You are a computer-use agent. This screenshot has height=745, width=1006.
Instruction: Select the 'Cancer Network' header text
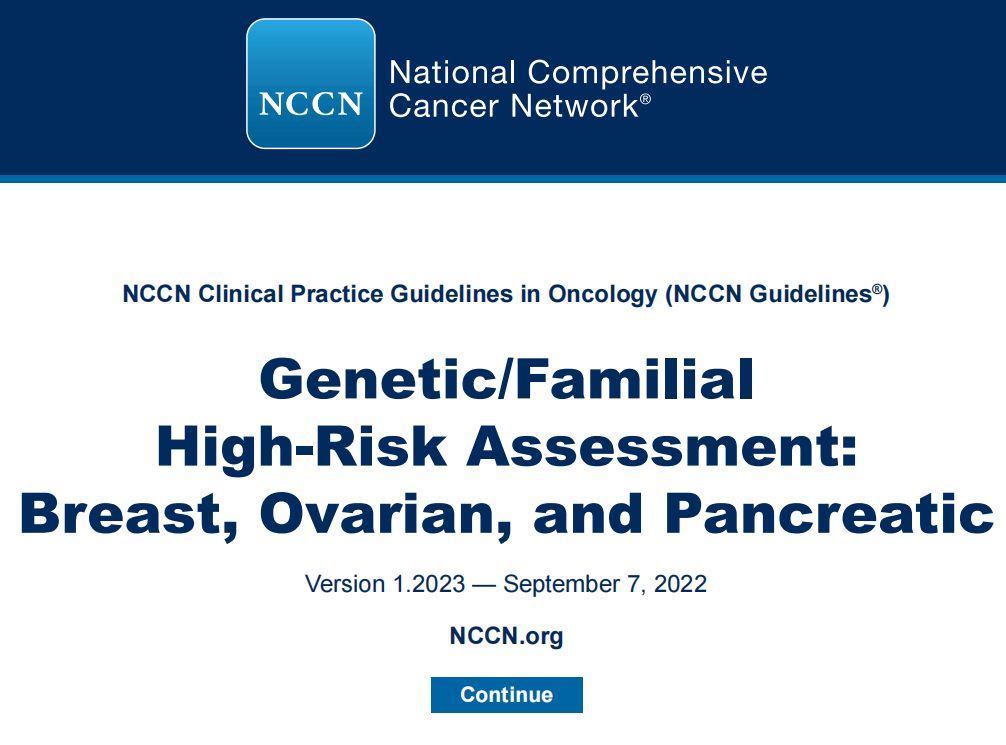pos(513,105)
